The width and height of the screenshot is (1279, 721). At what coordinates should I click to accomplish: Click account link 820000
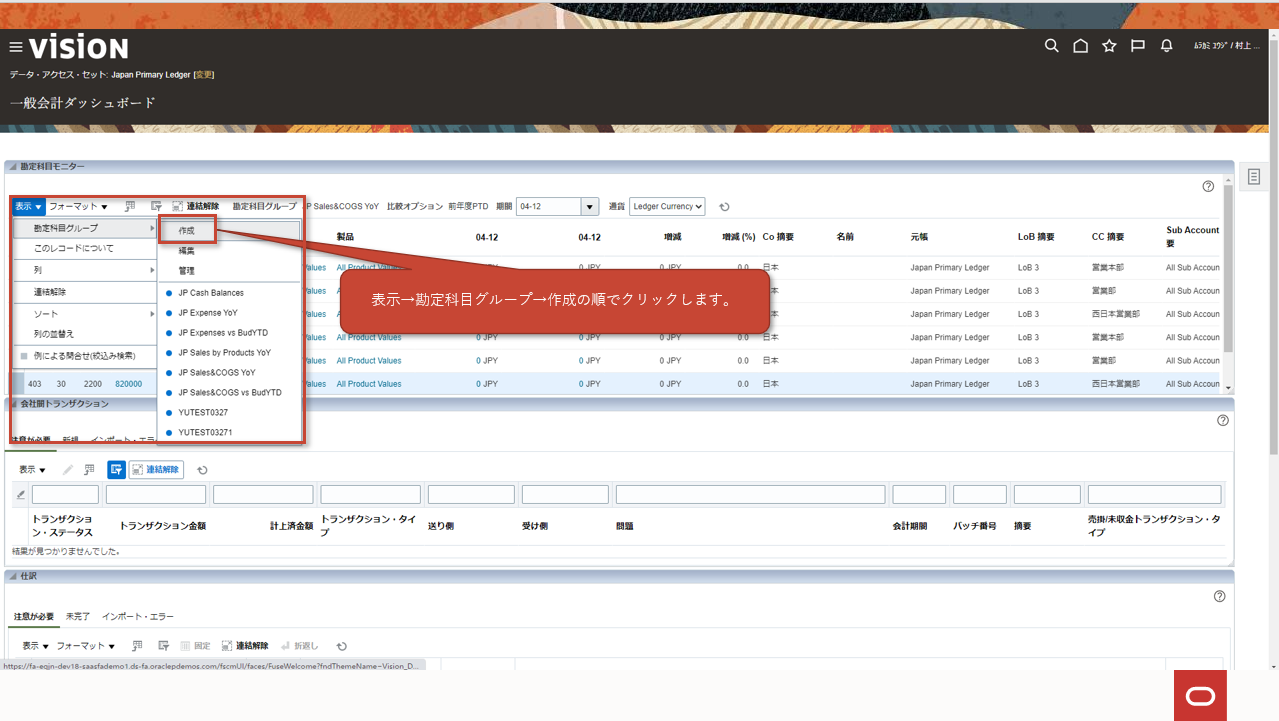129,384
